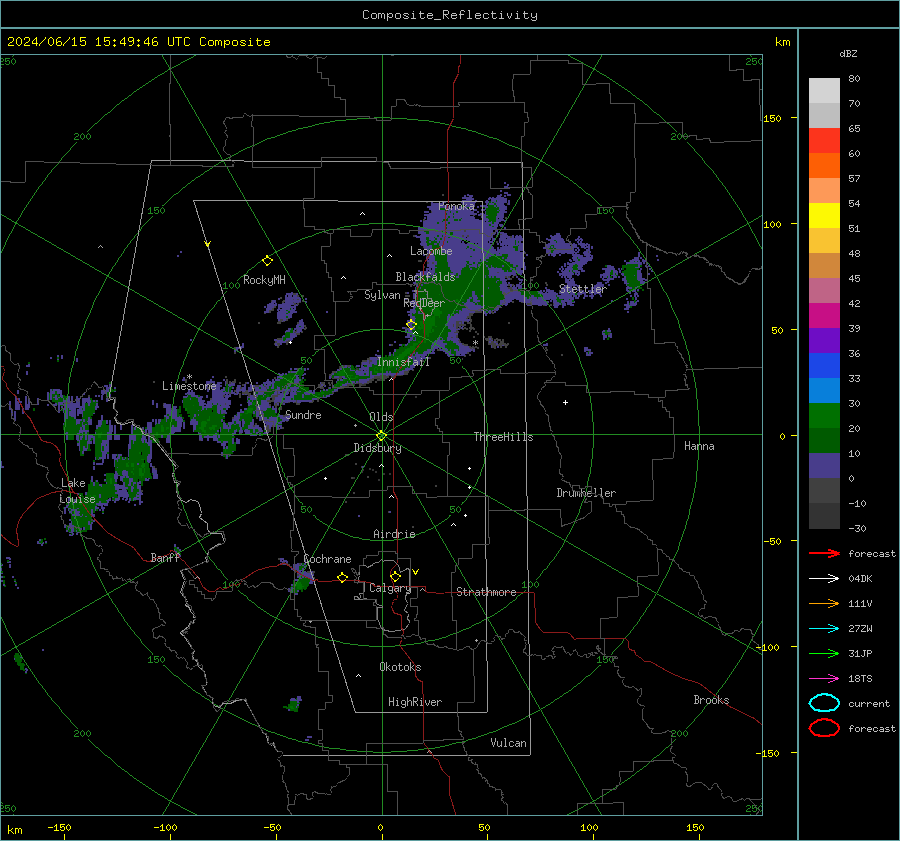Select the cyan 27ZW arrow icon
The height and width of the screenshot is (841, 900).
[824, 629]
